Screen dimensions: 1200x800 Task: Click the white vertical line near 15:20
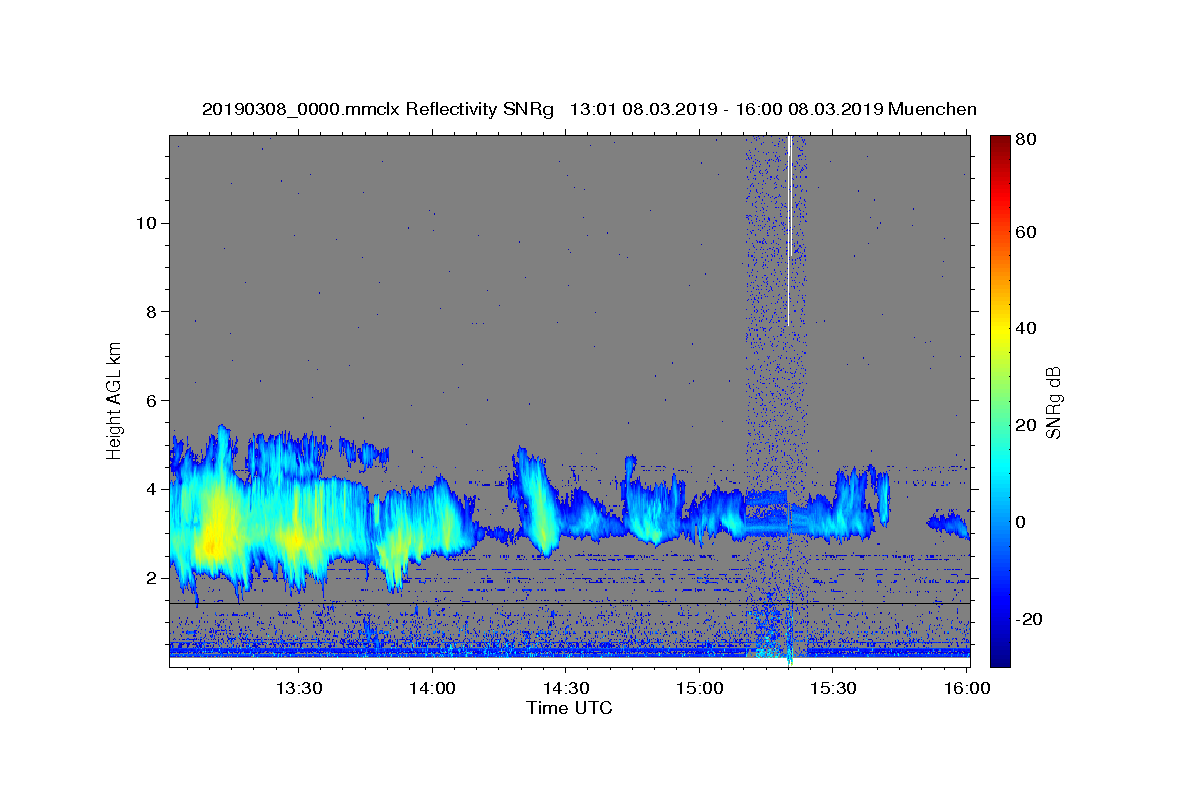tap(789, 230)
